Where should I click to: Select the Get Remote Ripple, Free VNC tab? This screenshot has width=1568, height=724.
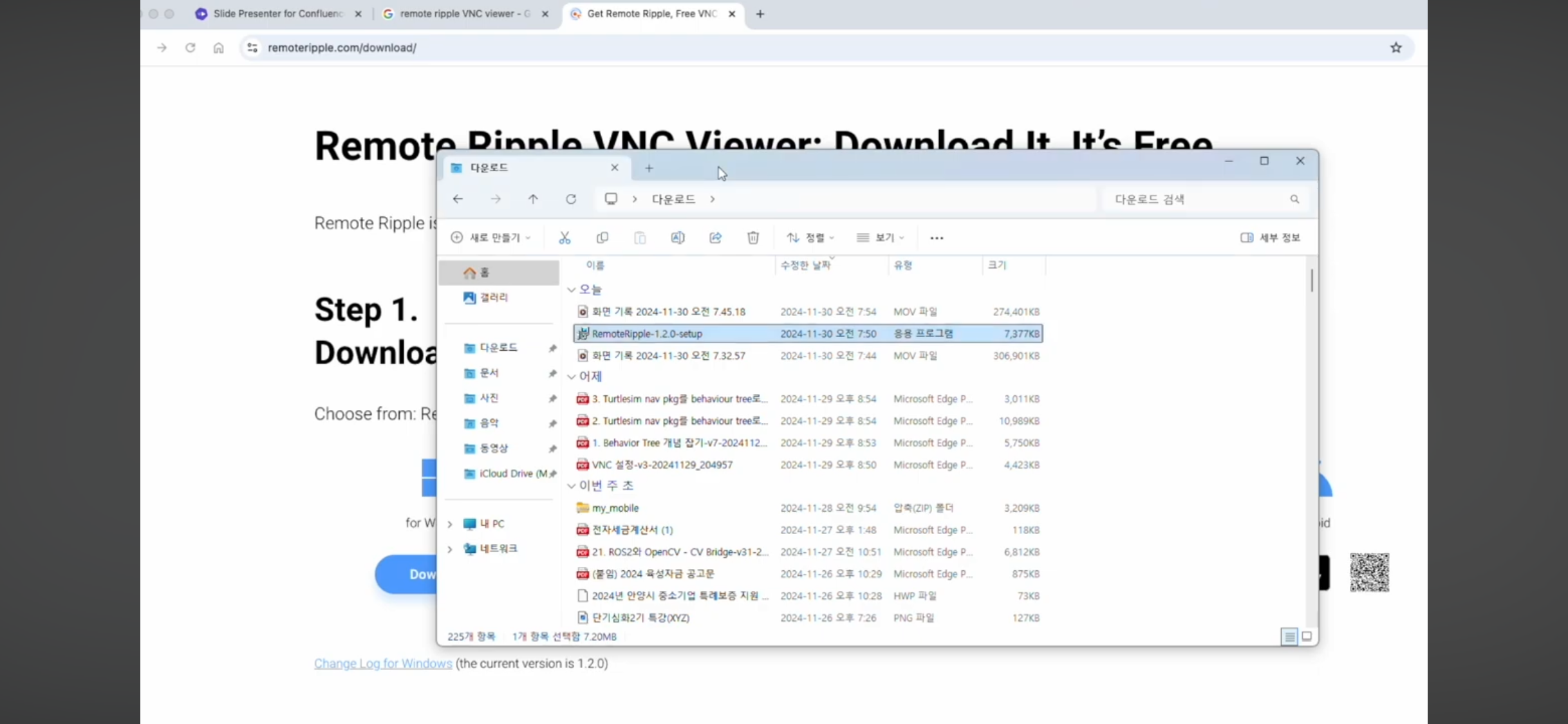652,14
